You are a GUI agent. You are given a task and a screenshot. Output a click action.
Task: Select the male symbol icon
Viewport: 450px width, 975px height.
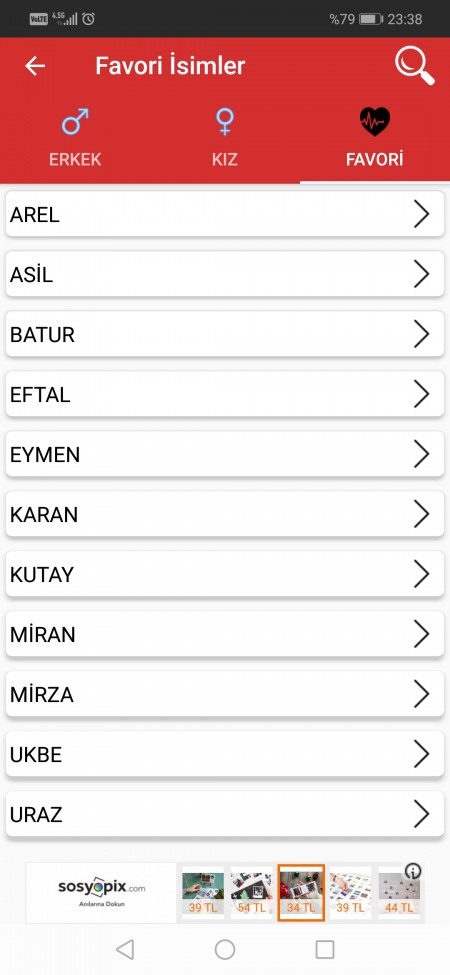(x=75, y=122)
